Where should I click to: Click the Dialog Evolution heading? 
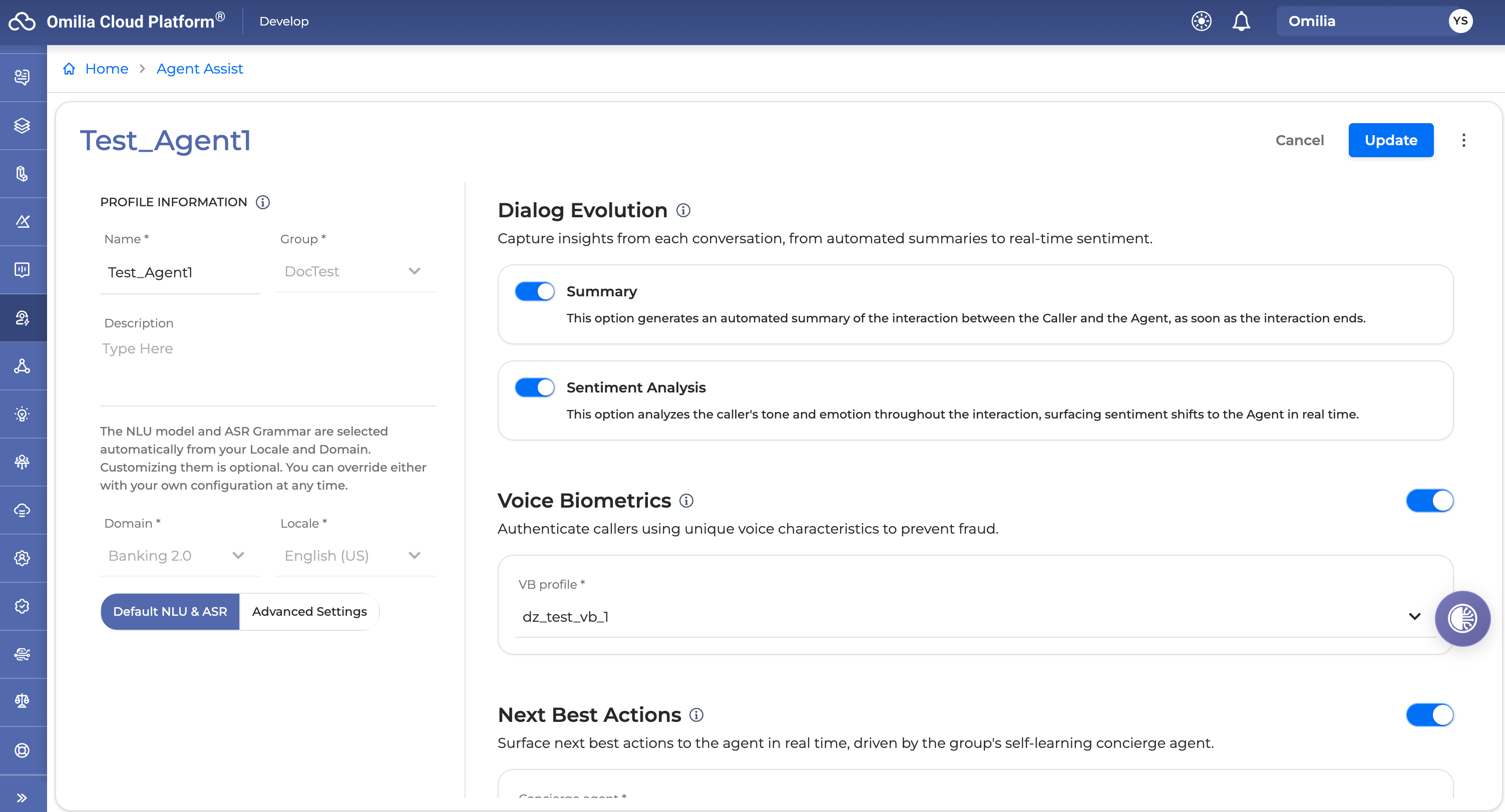pyautogui.click(x=582, y=210)
